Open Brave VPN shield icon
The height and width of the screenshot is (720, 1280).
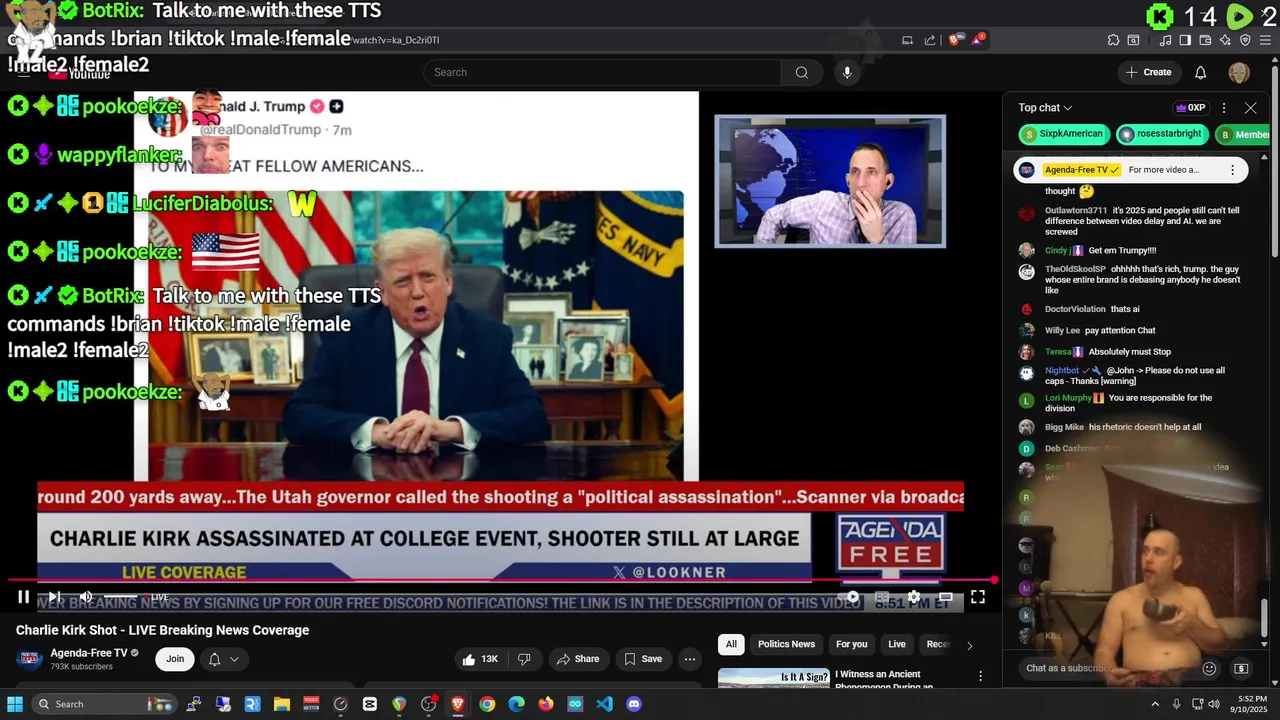pyautogui.click(x=1245, y=40)
